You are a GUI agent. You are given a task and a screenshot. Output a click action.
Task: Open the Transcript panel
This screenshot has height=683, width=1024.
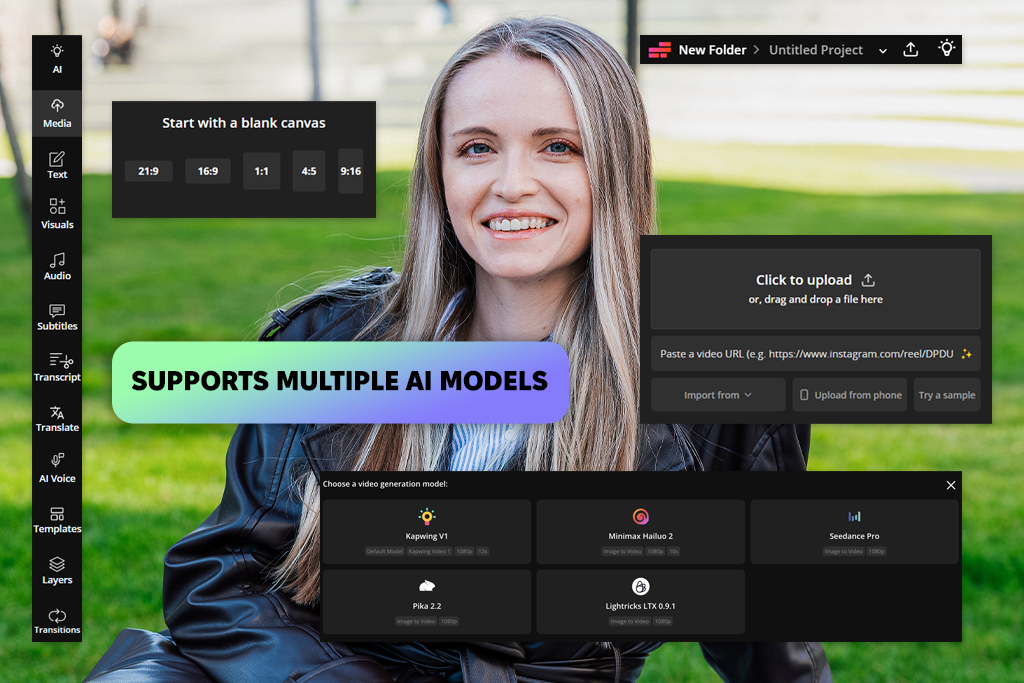(x=57, y=367)
